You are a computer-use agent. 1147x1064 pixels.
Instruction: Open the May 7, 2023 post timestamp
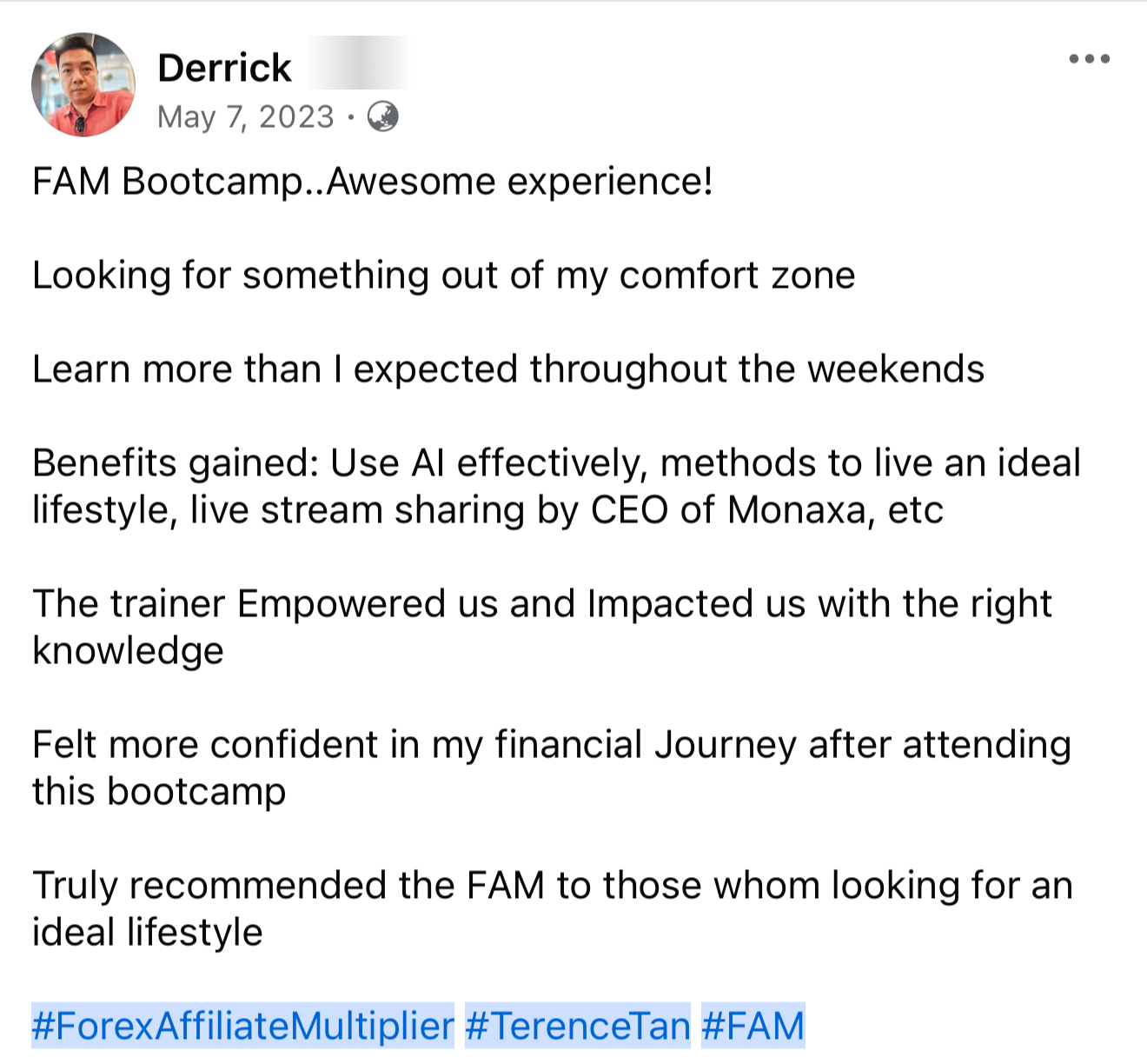(245, 116)
